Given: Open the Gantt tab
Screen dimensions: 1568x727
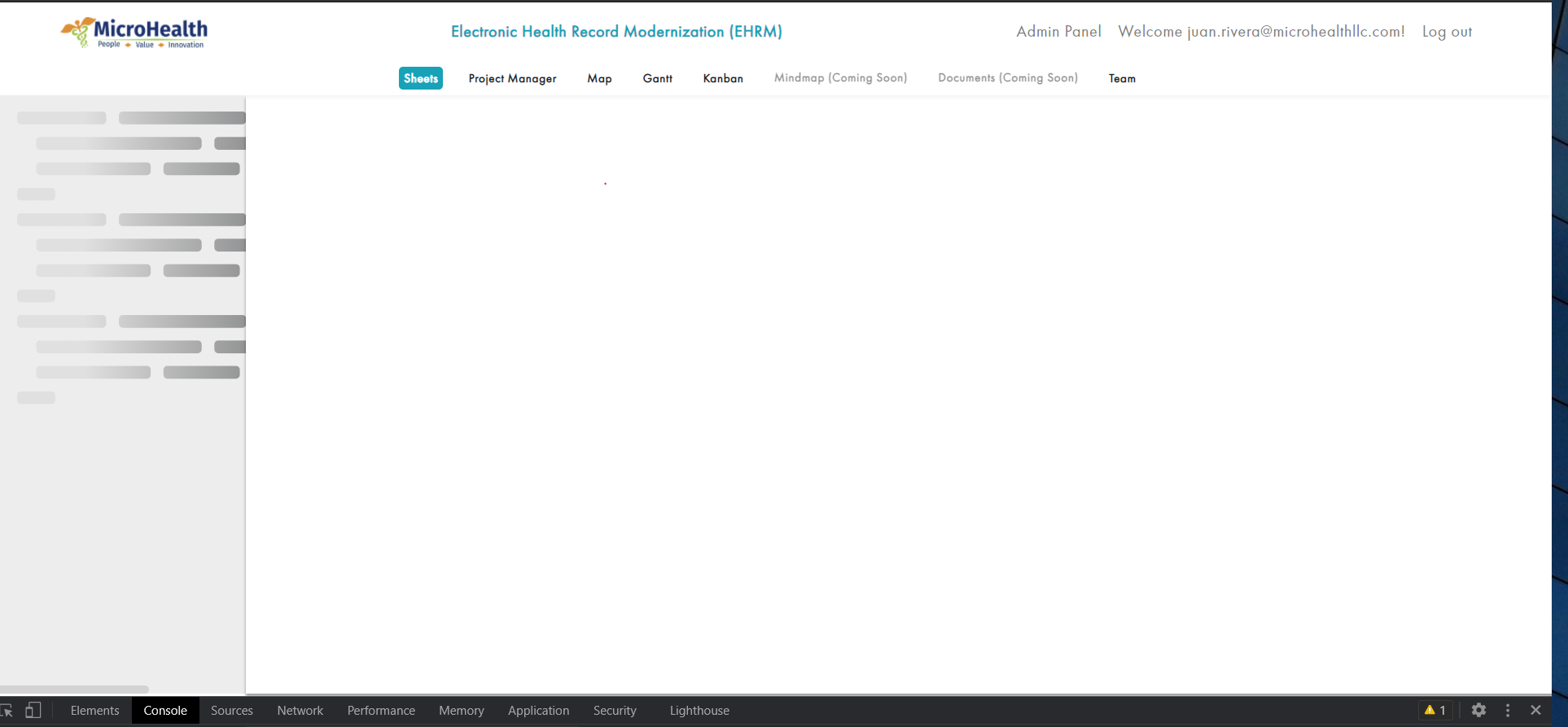Looking at the screenshot, I should click(x=657, y=78).
